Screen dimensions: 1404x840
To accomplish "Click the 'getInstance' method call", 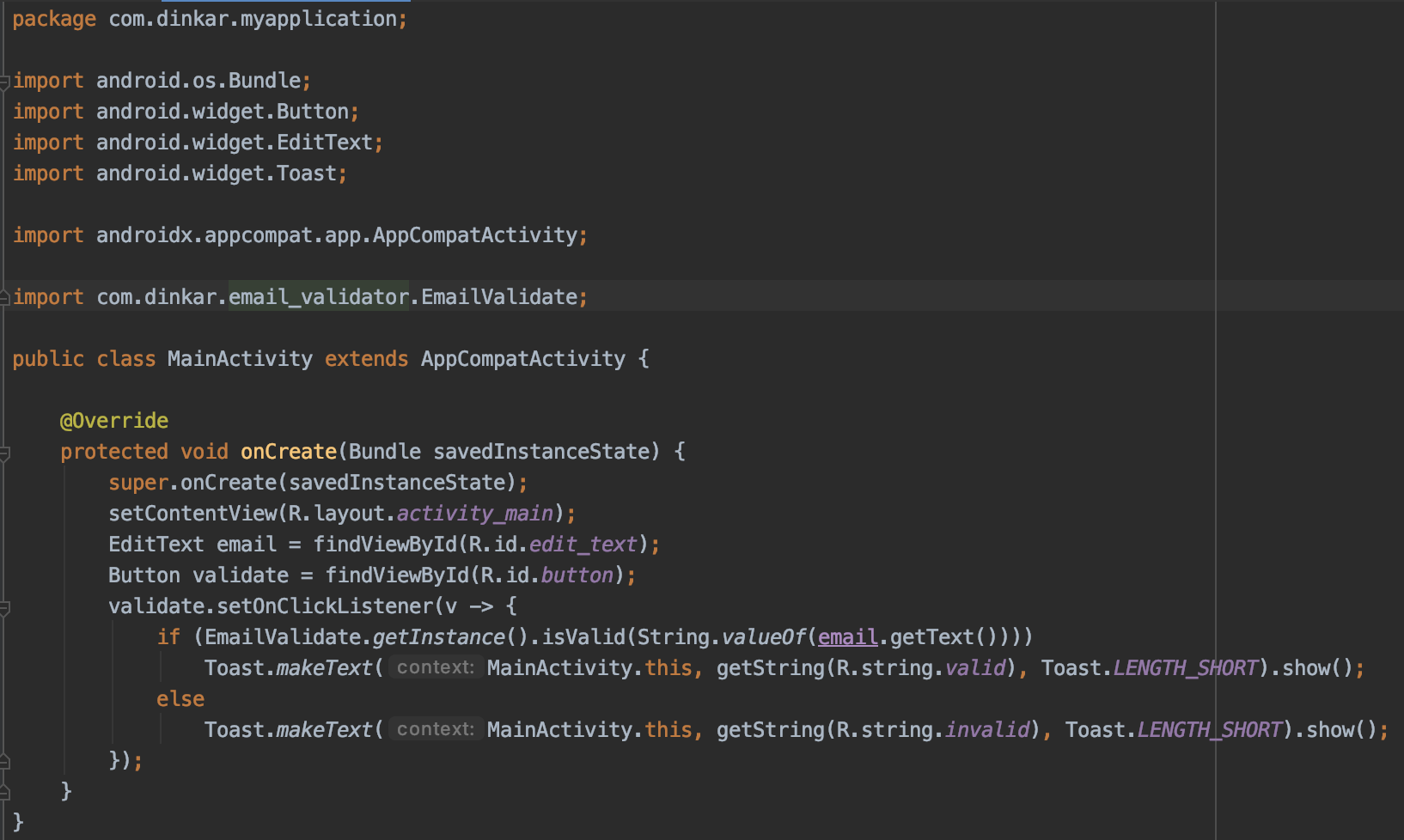I will (439, 637).
